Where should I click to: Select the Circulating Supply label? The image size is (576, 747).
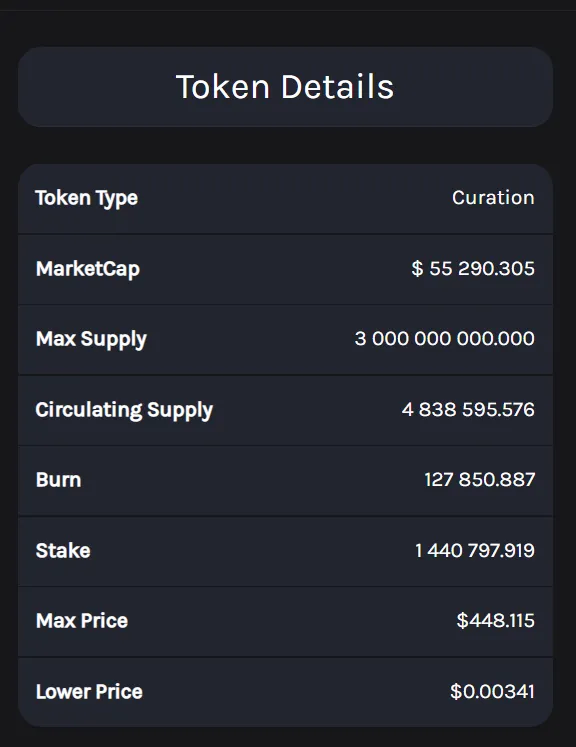(124, 410)
